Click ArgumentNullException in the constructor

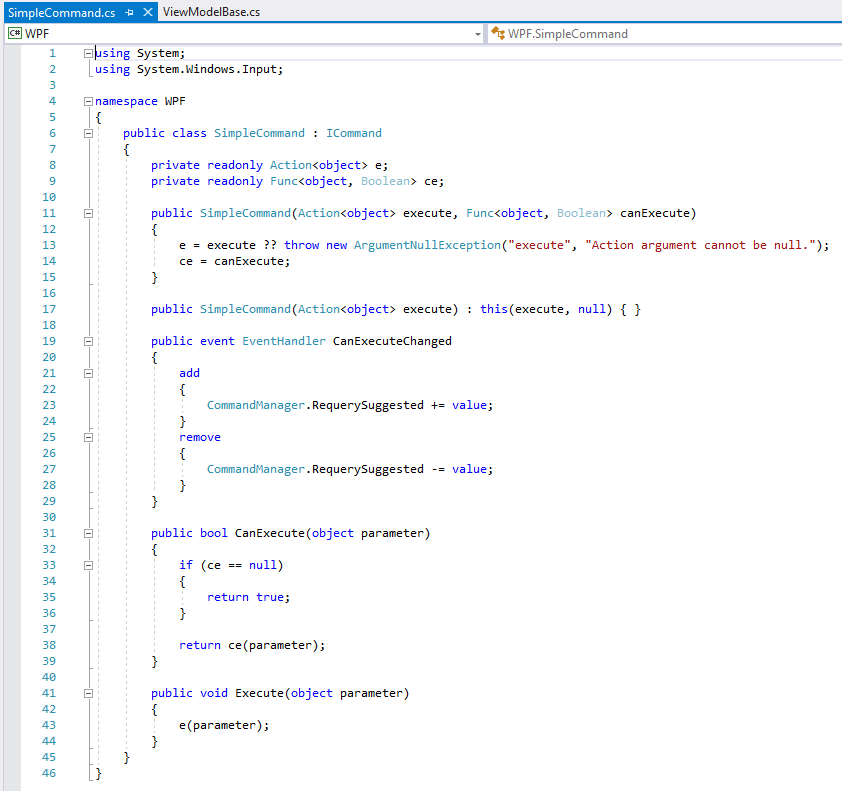(427, 245)
